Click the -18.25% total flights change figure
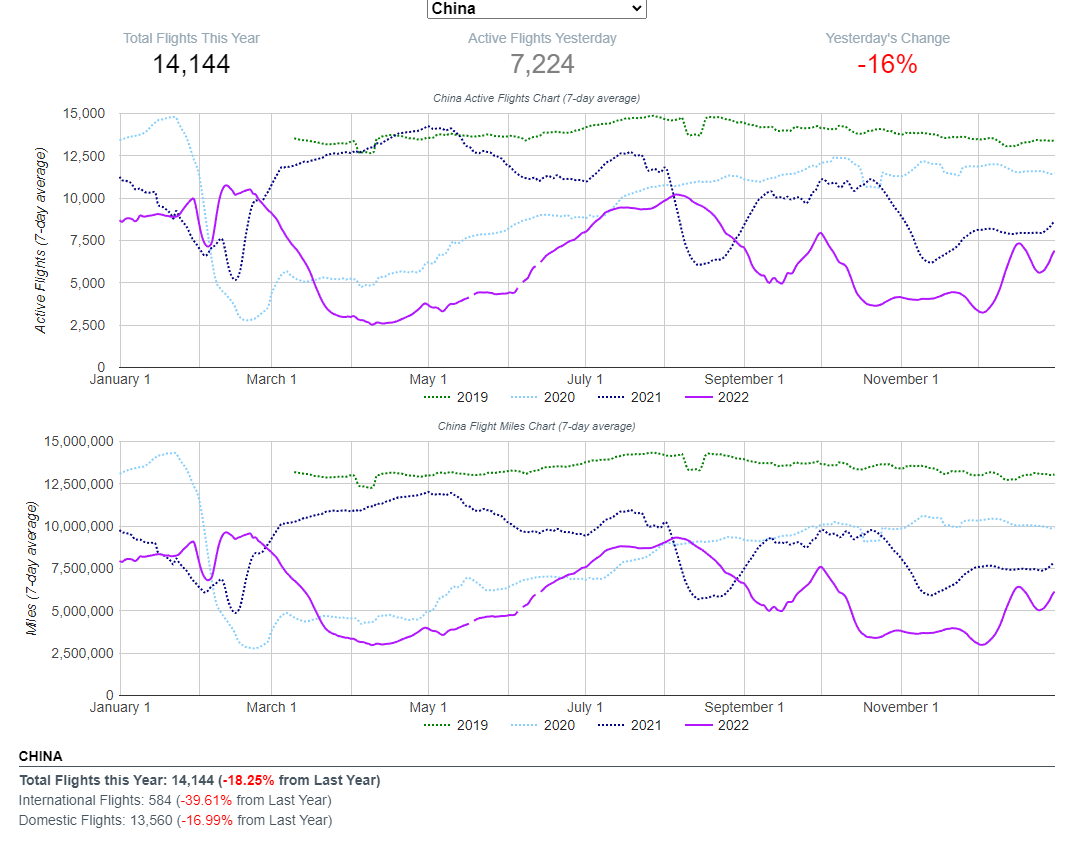This screenshot has height=842, width=1086. click(248, 780)
